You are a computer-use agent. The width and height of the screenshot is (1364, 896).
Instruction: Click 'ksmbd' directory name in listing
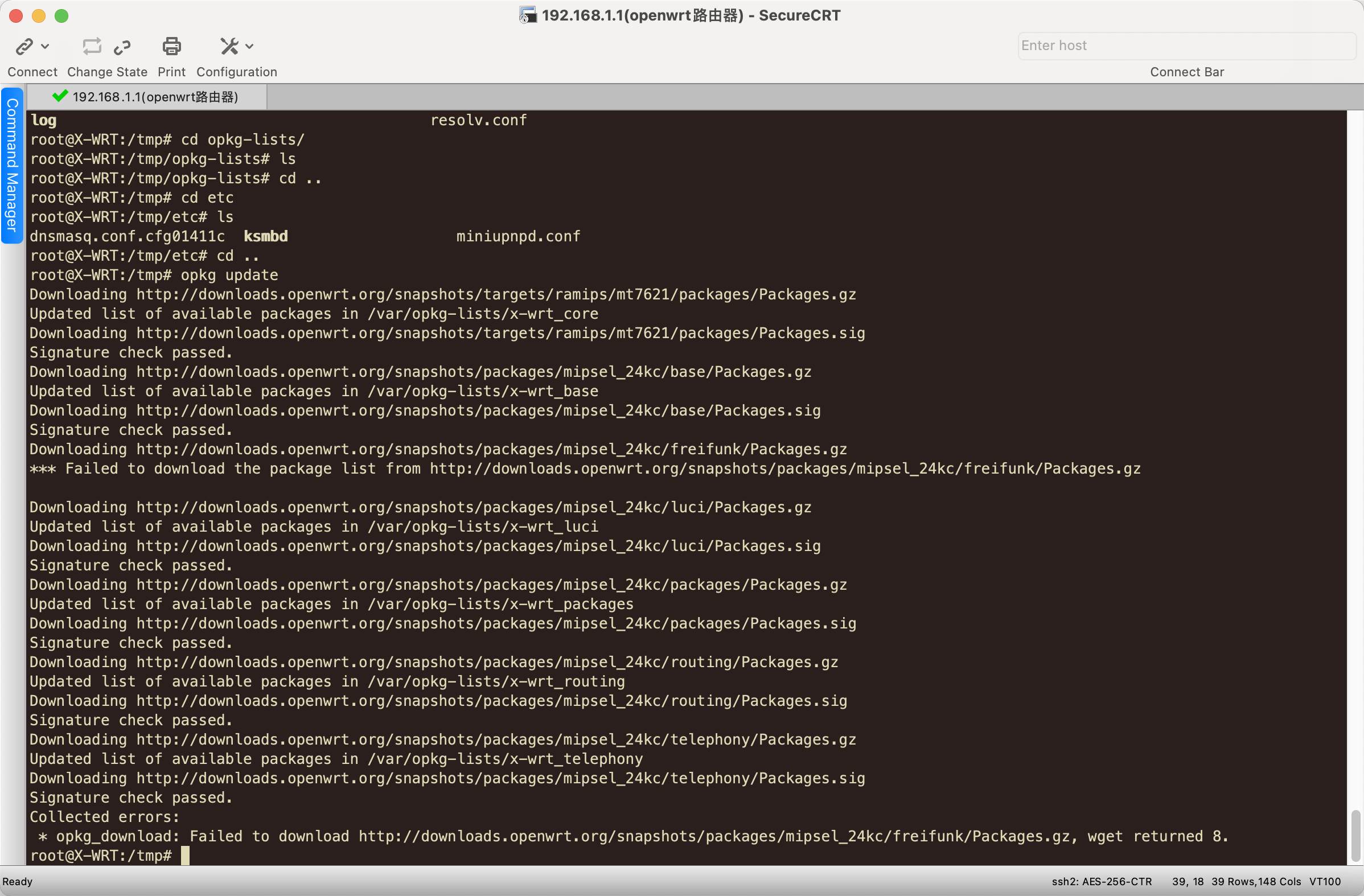[266, 236]
